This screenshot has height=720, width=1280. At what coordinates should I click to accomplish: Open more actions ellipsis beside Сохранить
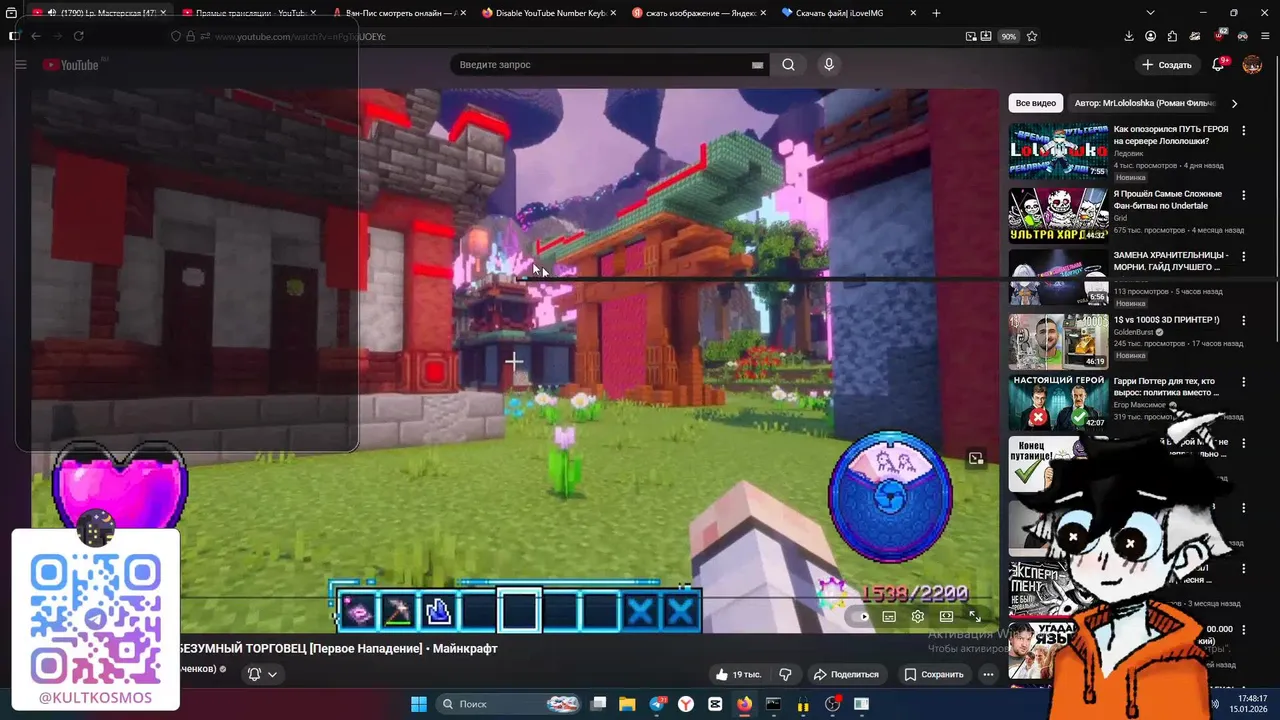pos(988,674)
